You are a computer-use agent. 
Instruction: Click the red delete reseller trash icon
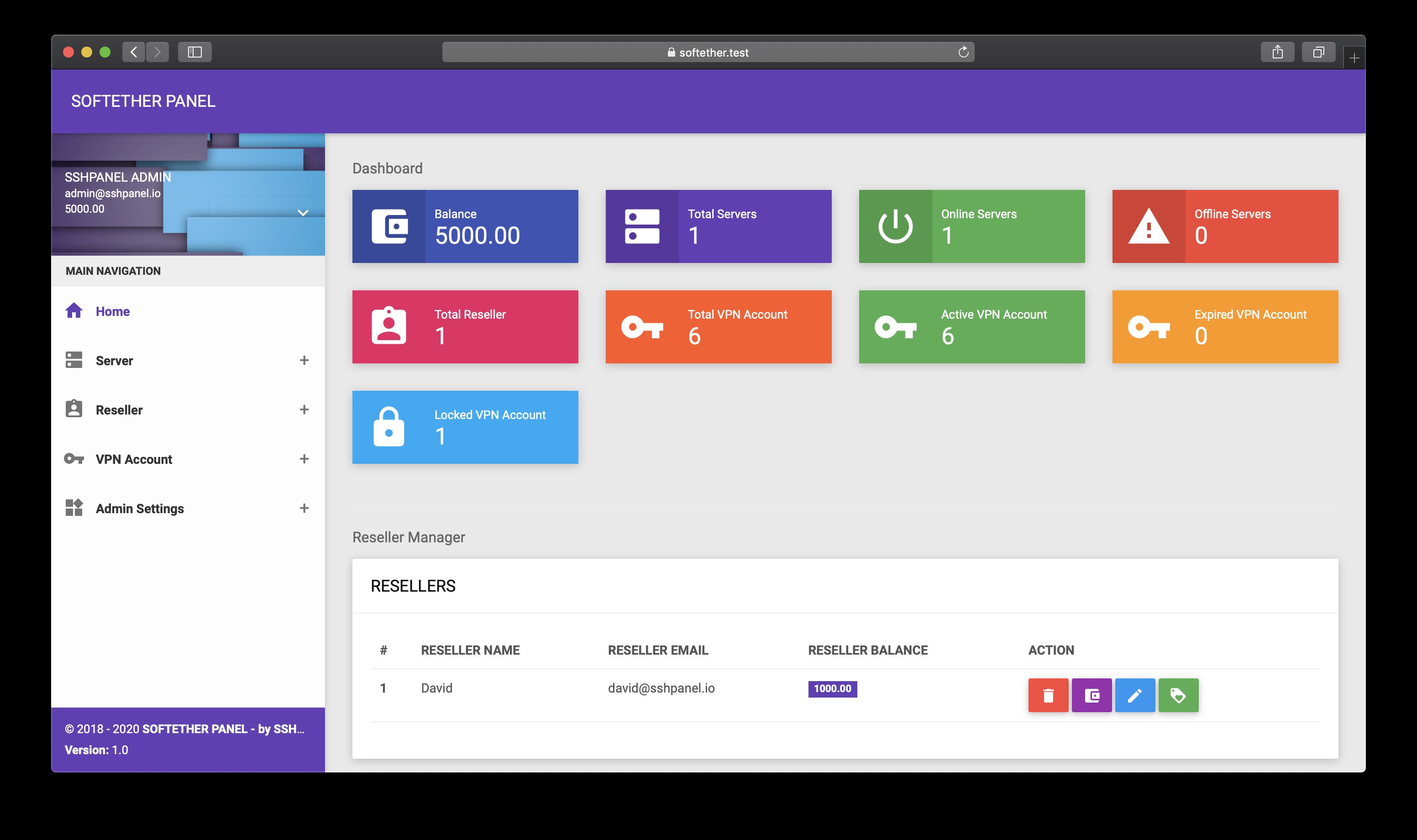click(x=1048, y=695)
